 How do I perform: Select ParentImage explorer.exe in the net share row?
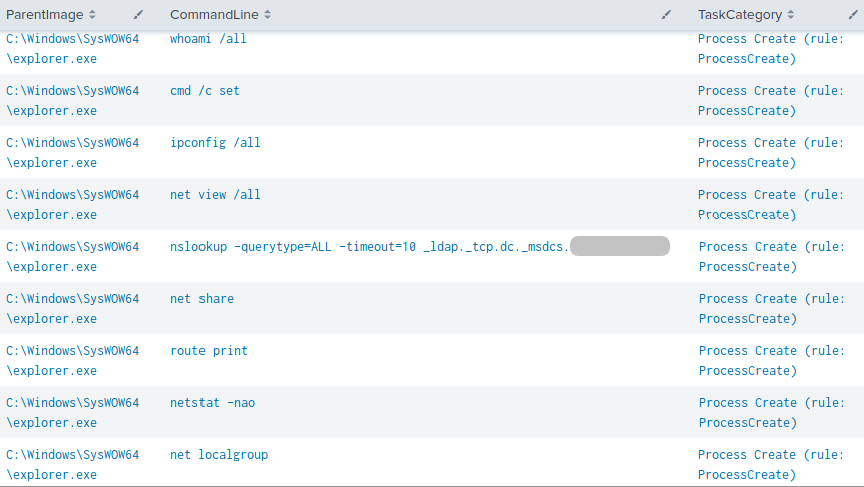(72, 309)
